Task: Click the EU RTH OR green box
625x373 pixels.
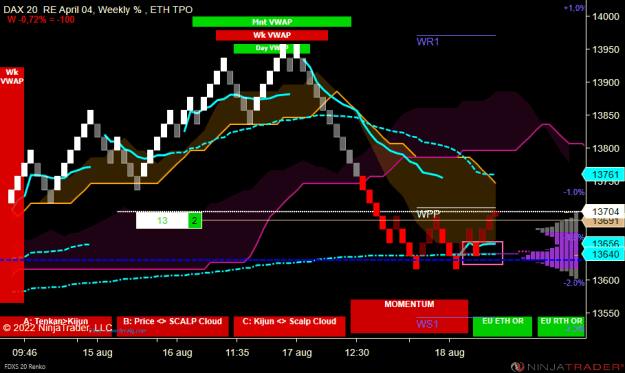Action: [561, 326]
